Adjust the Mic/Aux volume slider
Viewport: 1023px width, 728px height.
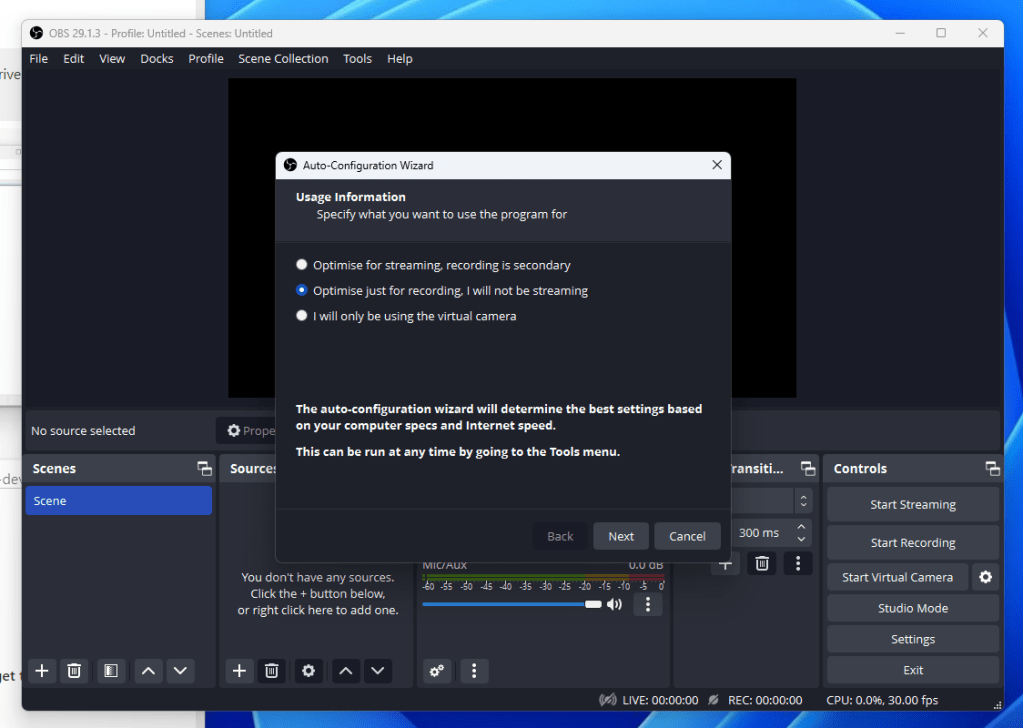click(x=512, y=604)
